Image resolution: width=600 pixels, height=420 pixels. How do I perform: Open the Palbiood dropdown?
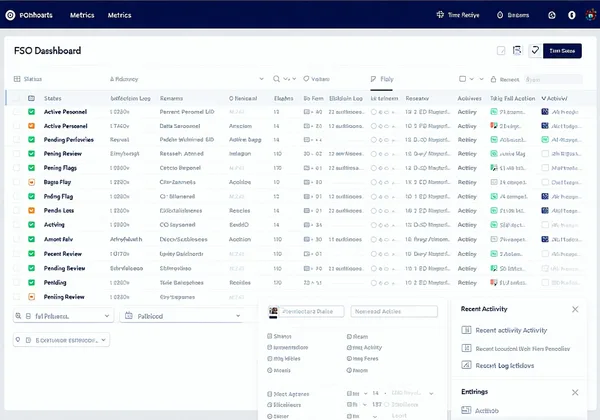tap(182, 316)
